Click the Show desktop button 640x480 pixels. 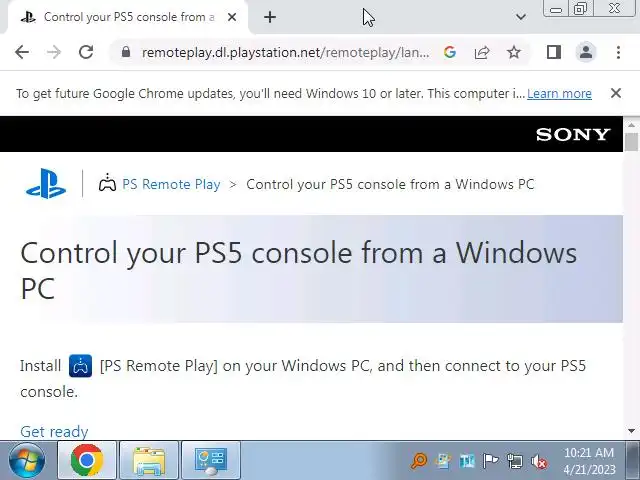635,460
